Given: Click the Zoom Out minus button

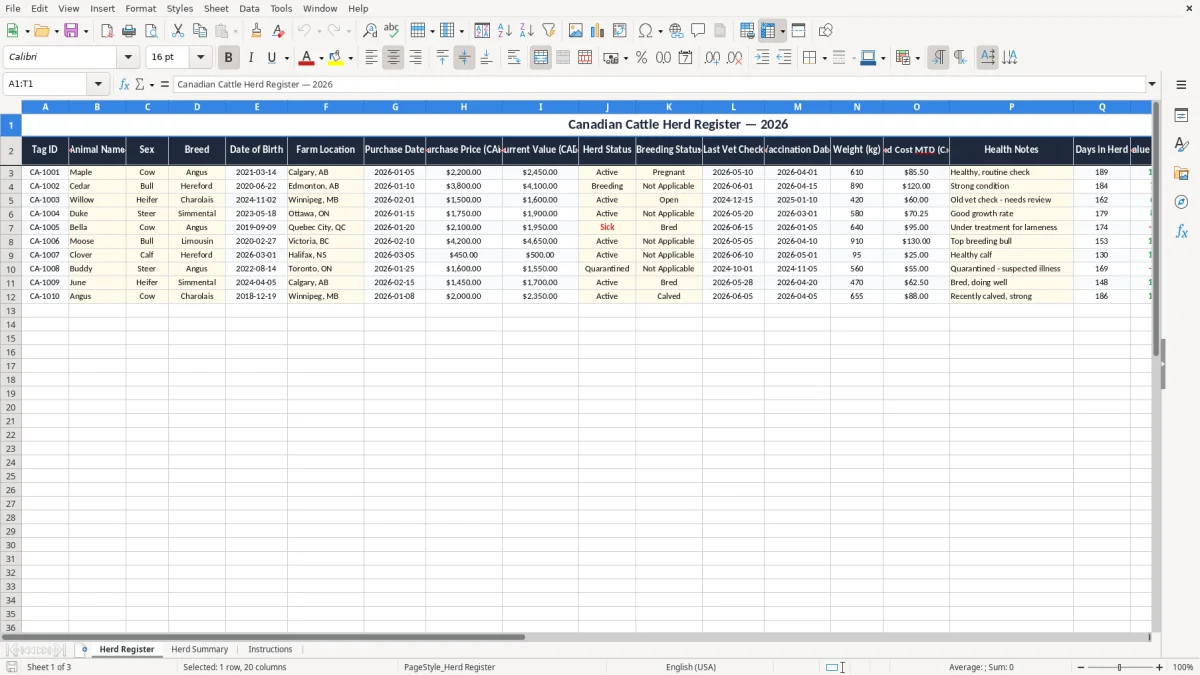Looking at the screenshot, I should (1079, 667).
